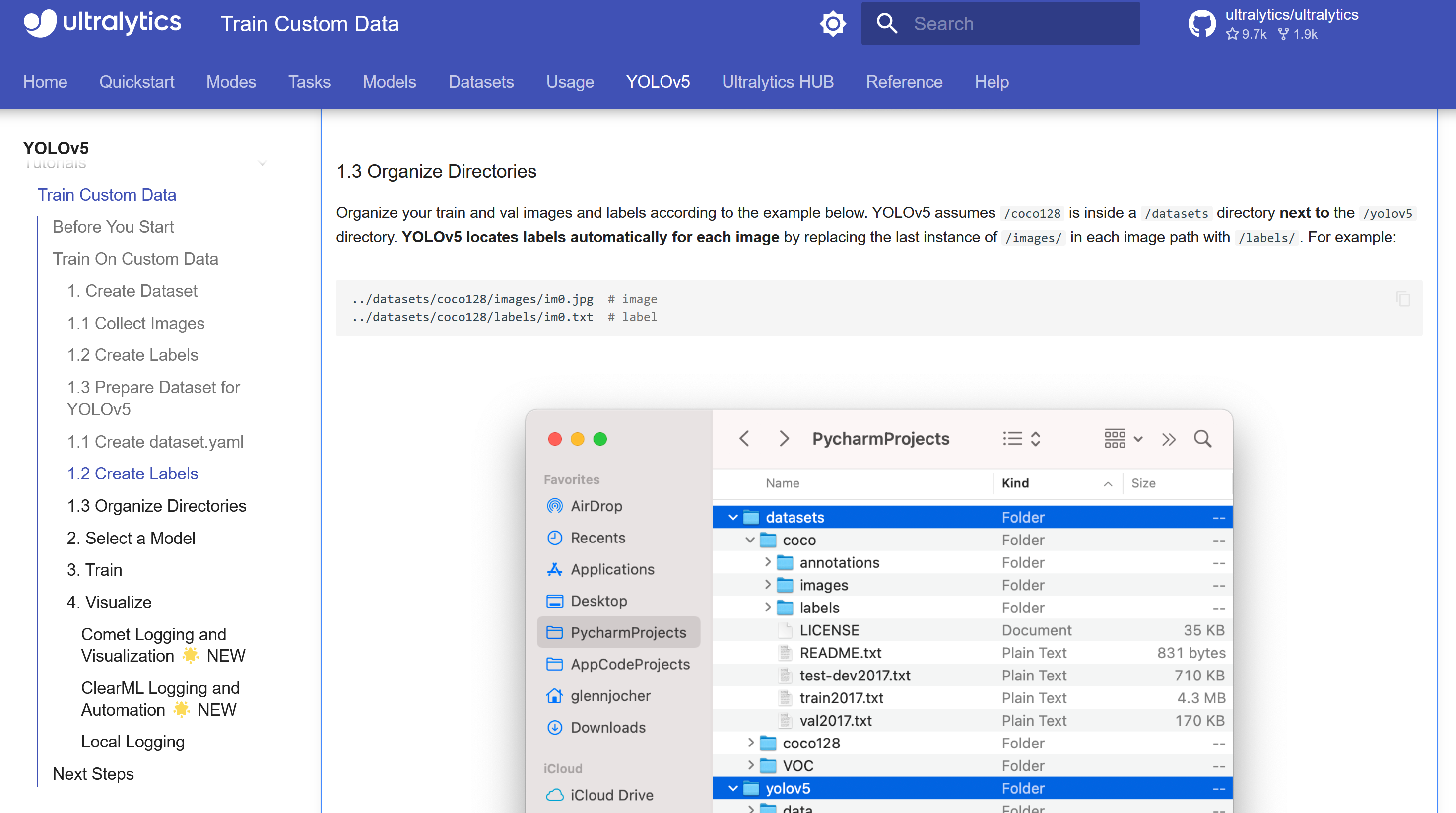Jump to Local Logging section

point(133,742)
